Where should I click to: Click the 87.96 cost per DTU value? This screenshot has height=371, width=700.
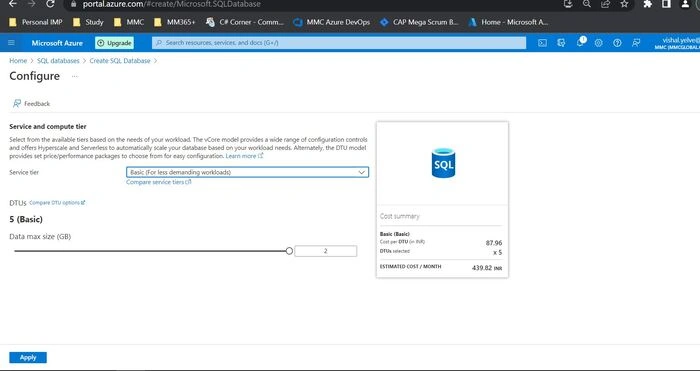494,243
